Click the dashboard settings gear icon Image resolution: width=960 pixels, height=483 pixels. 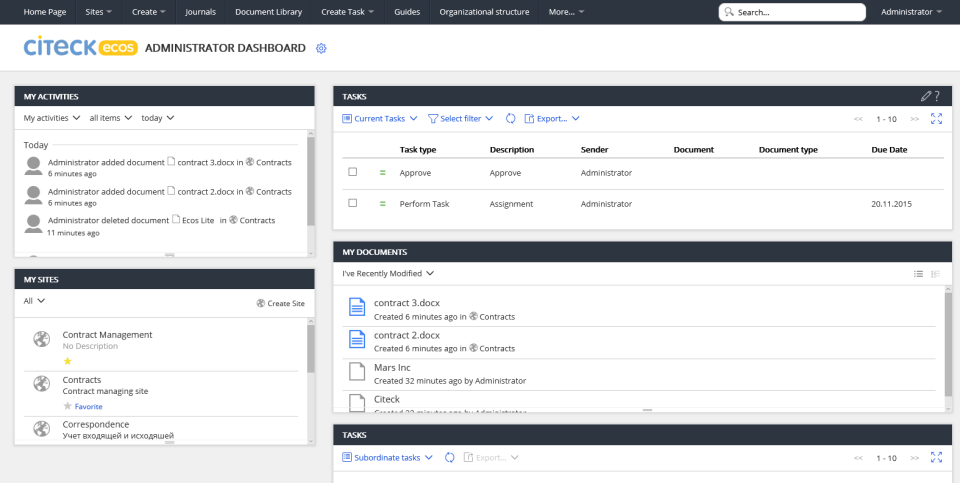pyautogui.click(x=321, y=48)
